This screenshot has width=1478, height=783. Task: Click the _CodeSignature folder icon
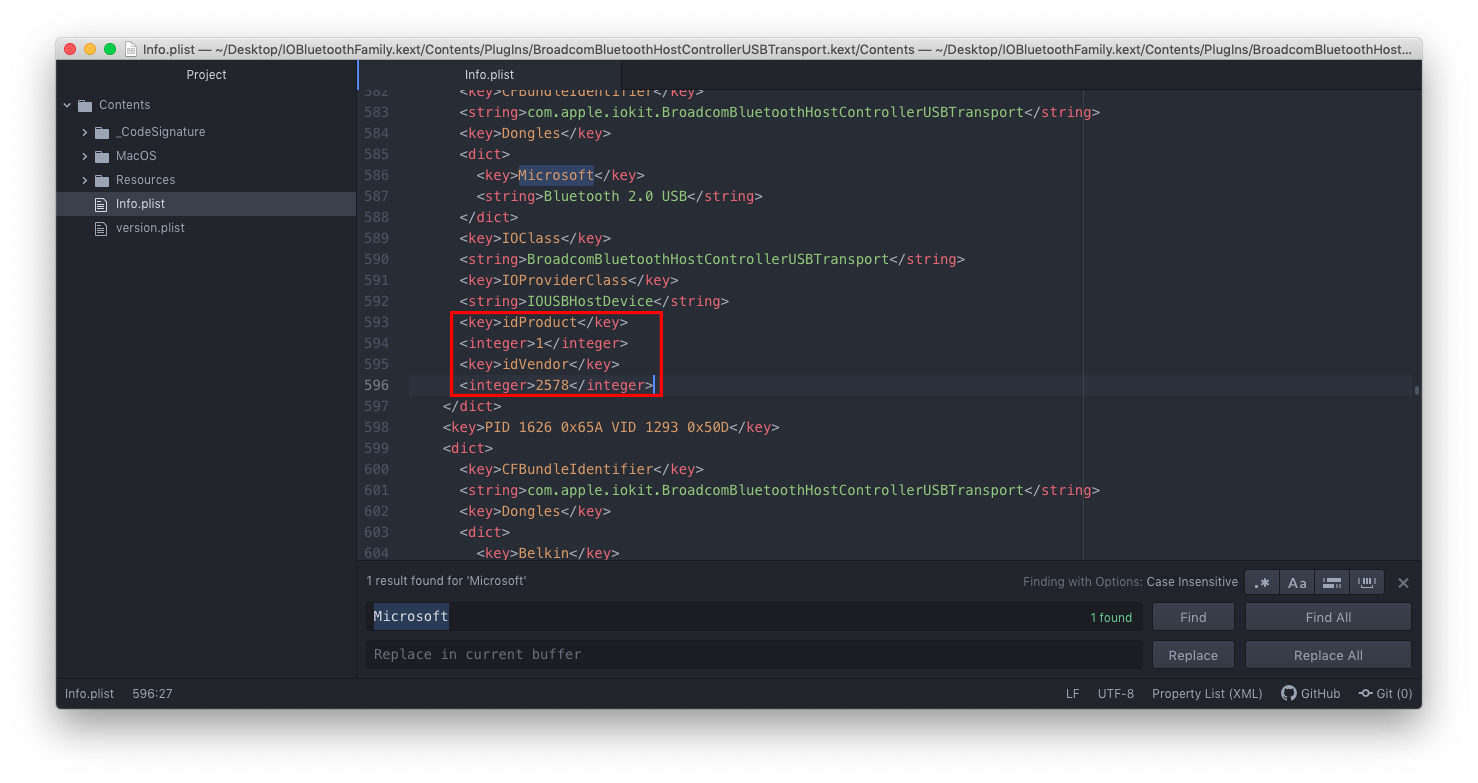[102, 132]
